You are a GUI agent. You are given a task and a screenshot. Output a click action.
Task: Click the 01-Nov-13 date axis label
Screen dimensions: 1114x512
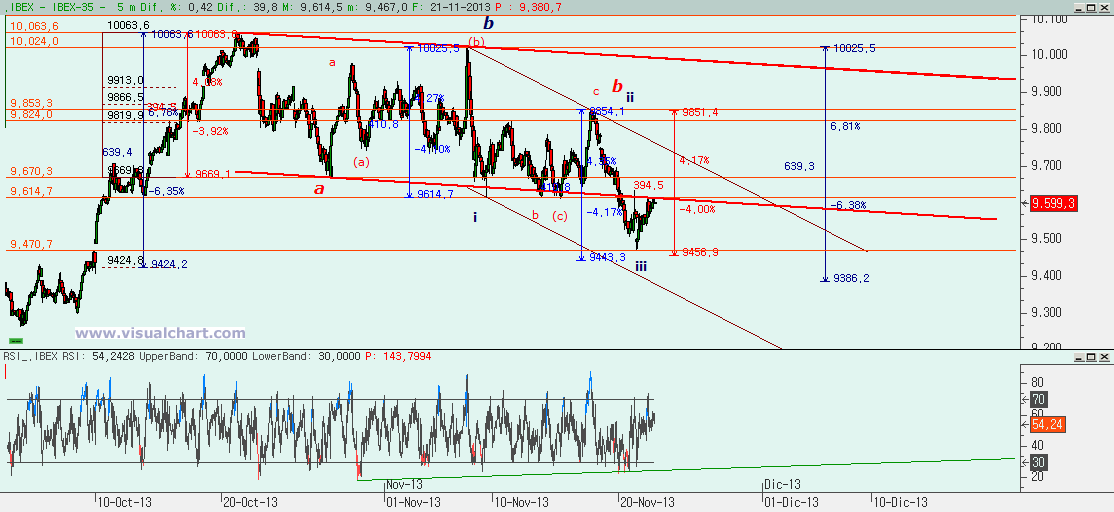[414, 502]
